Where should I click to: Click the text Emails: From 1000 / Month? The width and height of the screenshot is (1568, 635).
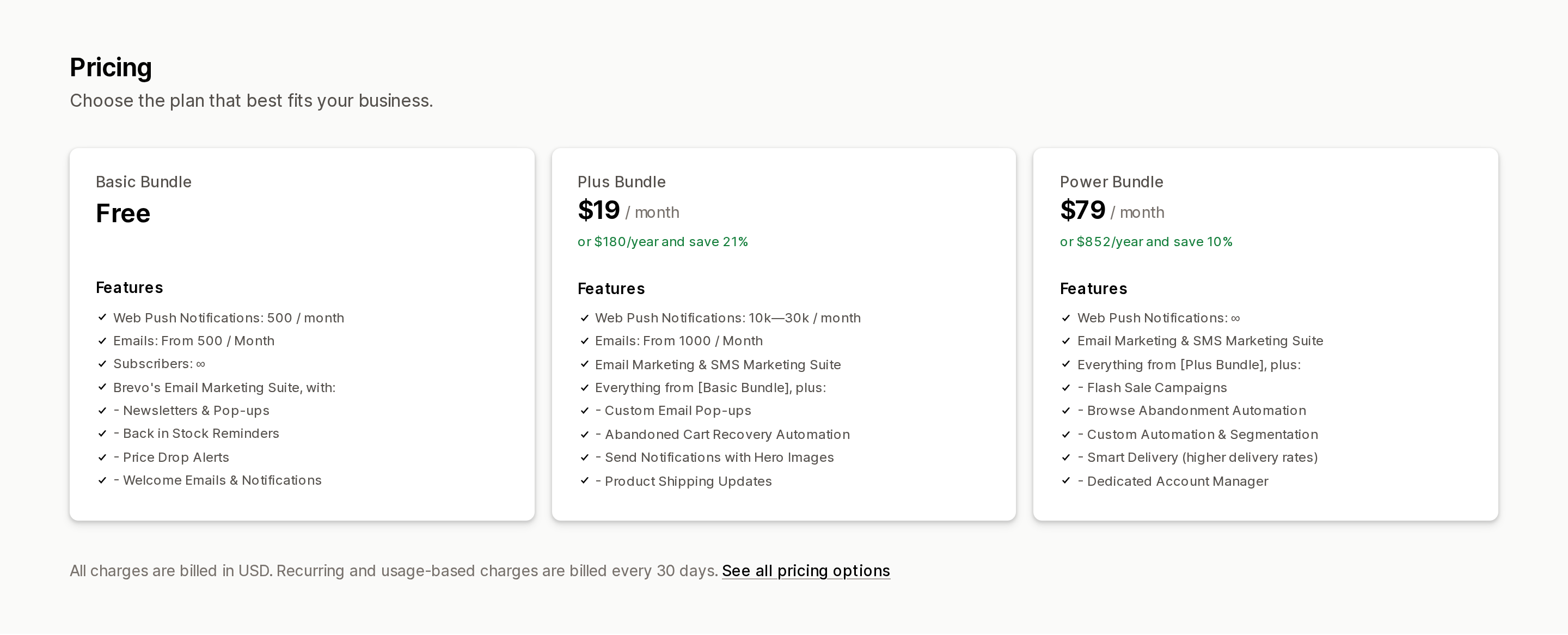point(679,341)
